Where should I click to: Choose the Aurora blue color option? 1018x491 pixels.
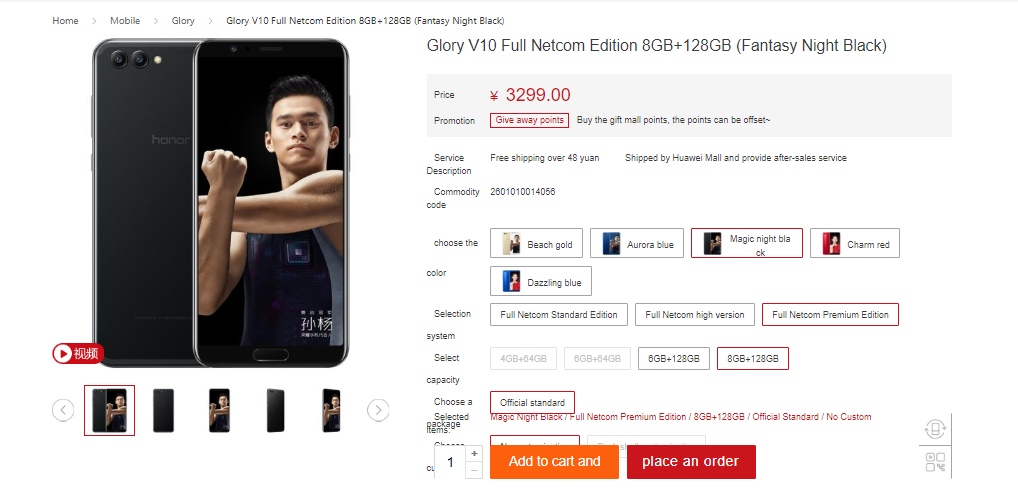[637, 243]
